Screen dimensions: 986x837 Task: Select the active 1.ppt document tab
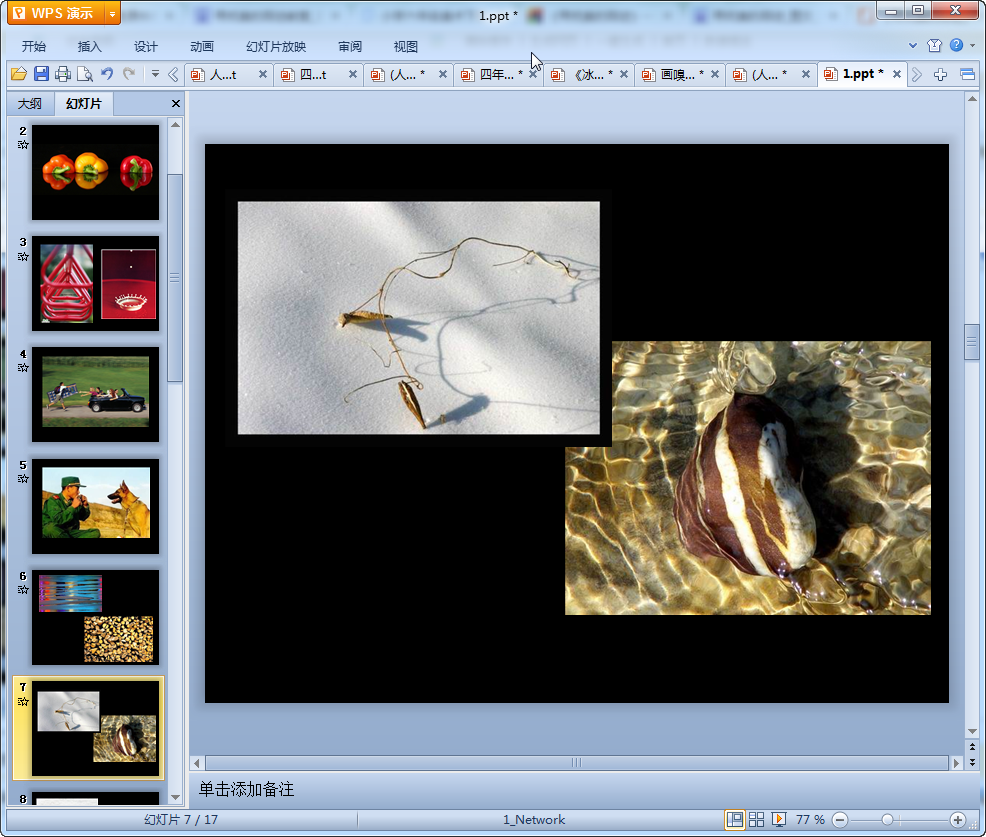[x=863, y=74]
